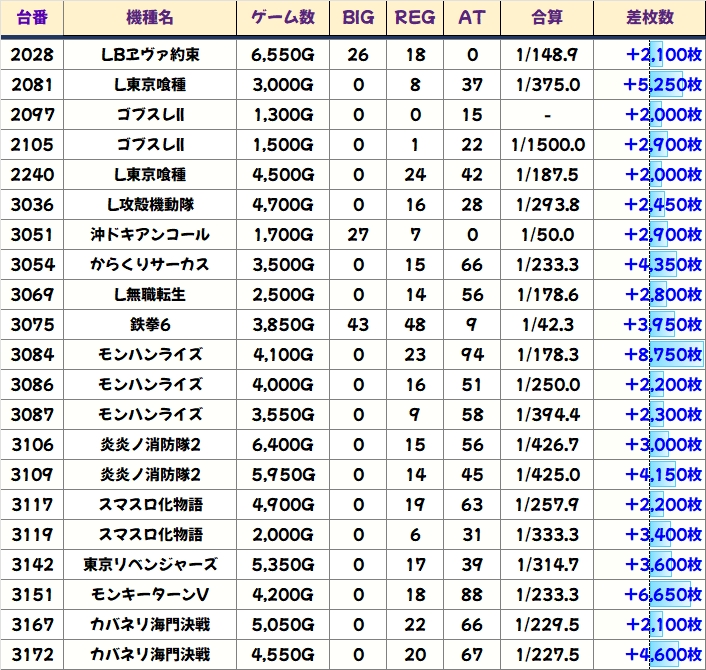
Task: Click the L無職転生 machine name
Action: click(150, 295)
